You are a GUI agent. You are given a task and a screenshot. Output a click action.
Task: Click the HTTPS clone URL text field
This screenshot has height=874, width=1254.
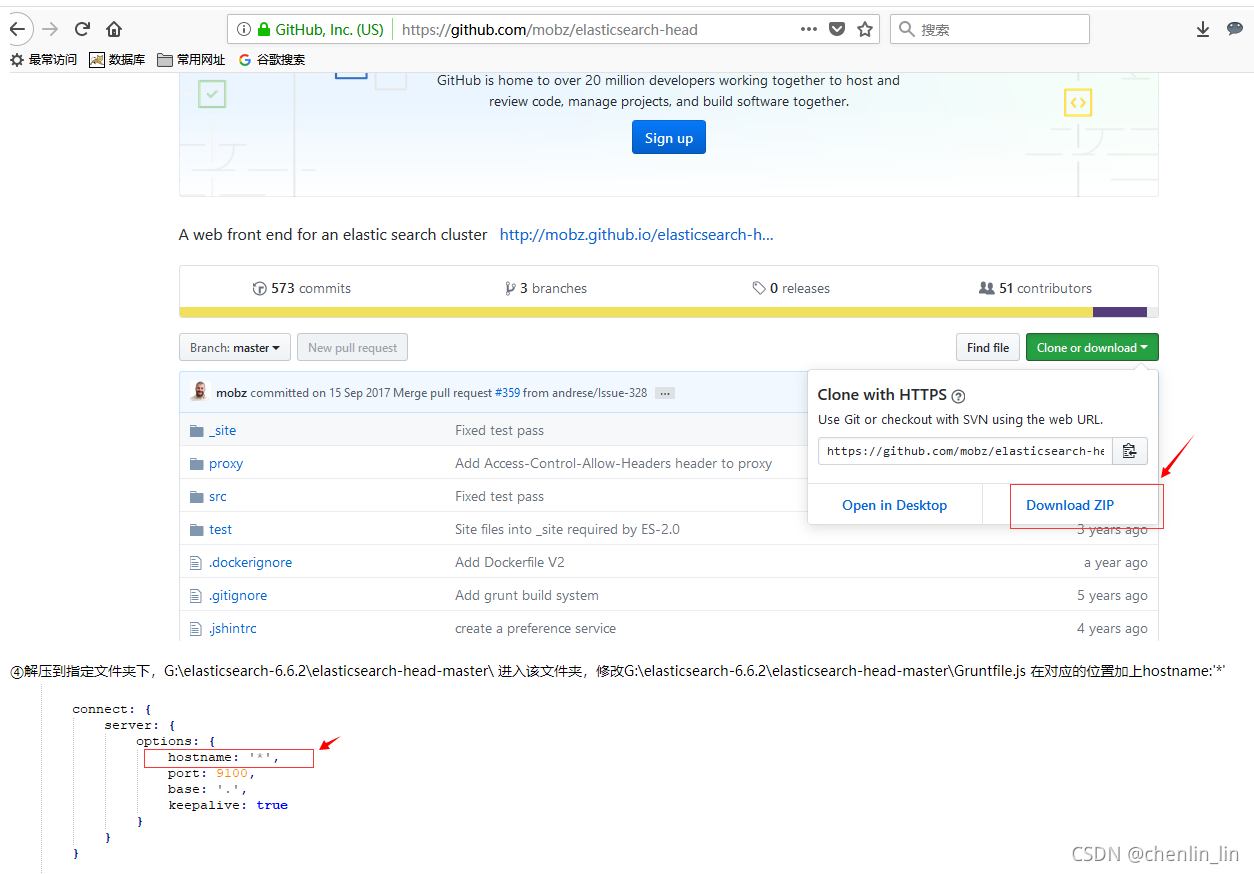click(x=965, y=451)
